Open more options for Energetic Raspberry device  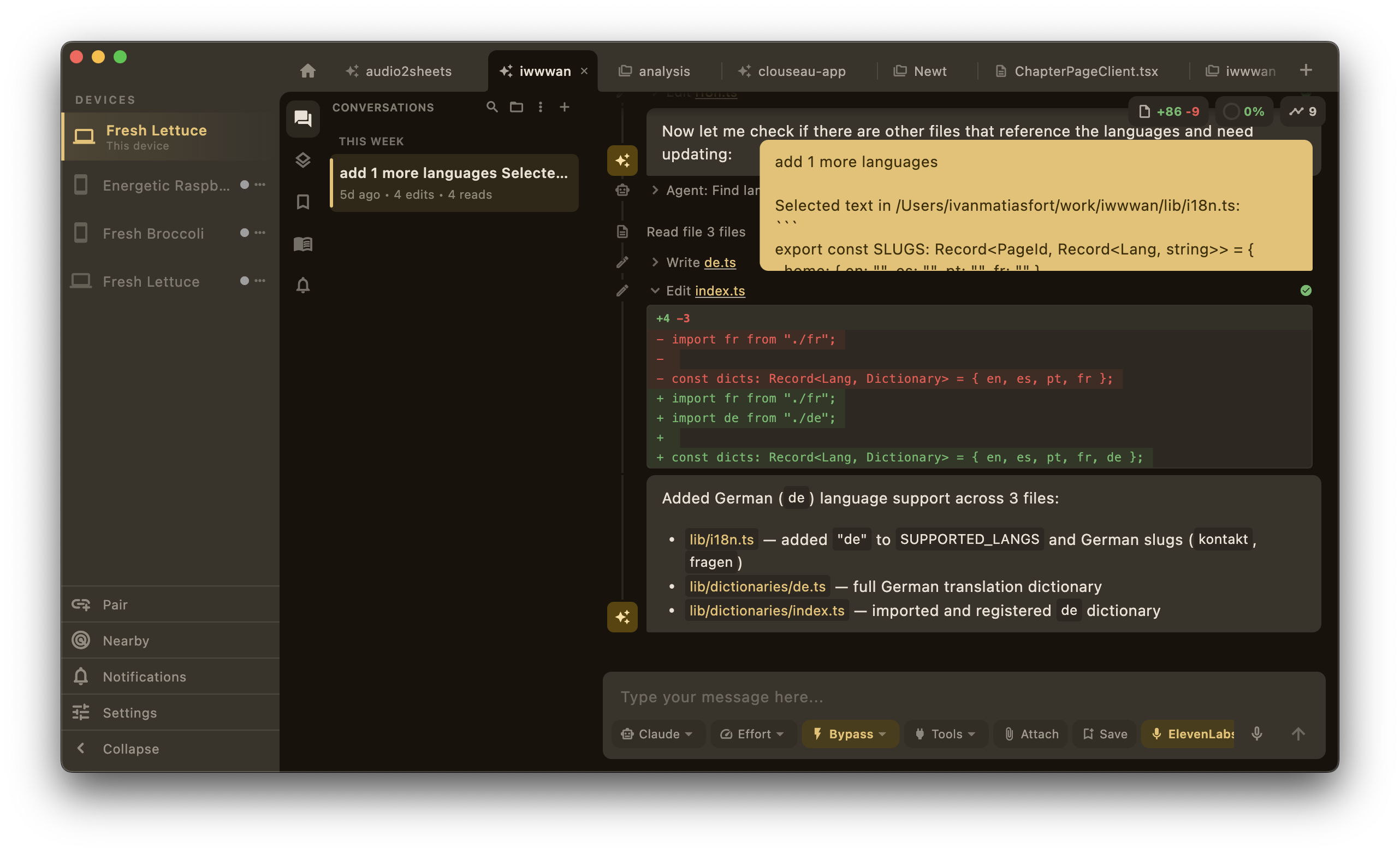pos(260,185)
